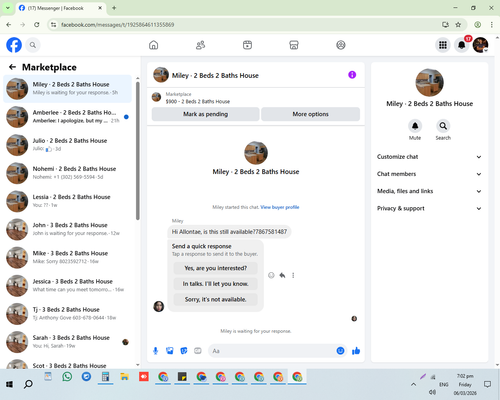Open the Sarah - 3 Beds 2 Baths House chat
500x400 pixels.
tap(68, 342)
